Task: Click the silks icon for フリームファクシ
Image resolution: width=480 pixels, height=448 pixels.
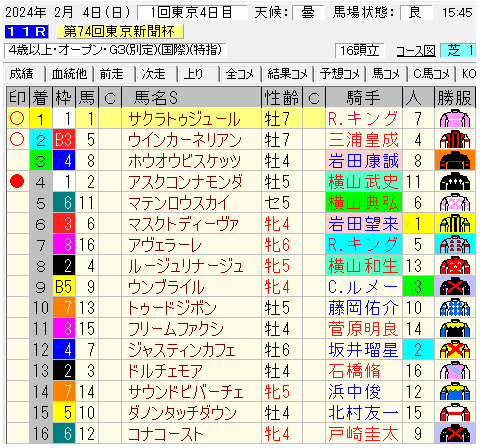Action: (x=455, y=329)
